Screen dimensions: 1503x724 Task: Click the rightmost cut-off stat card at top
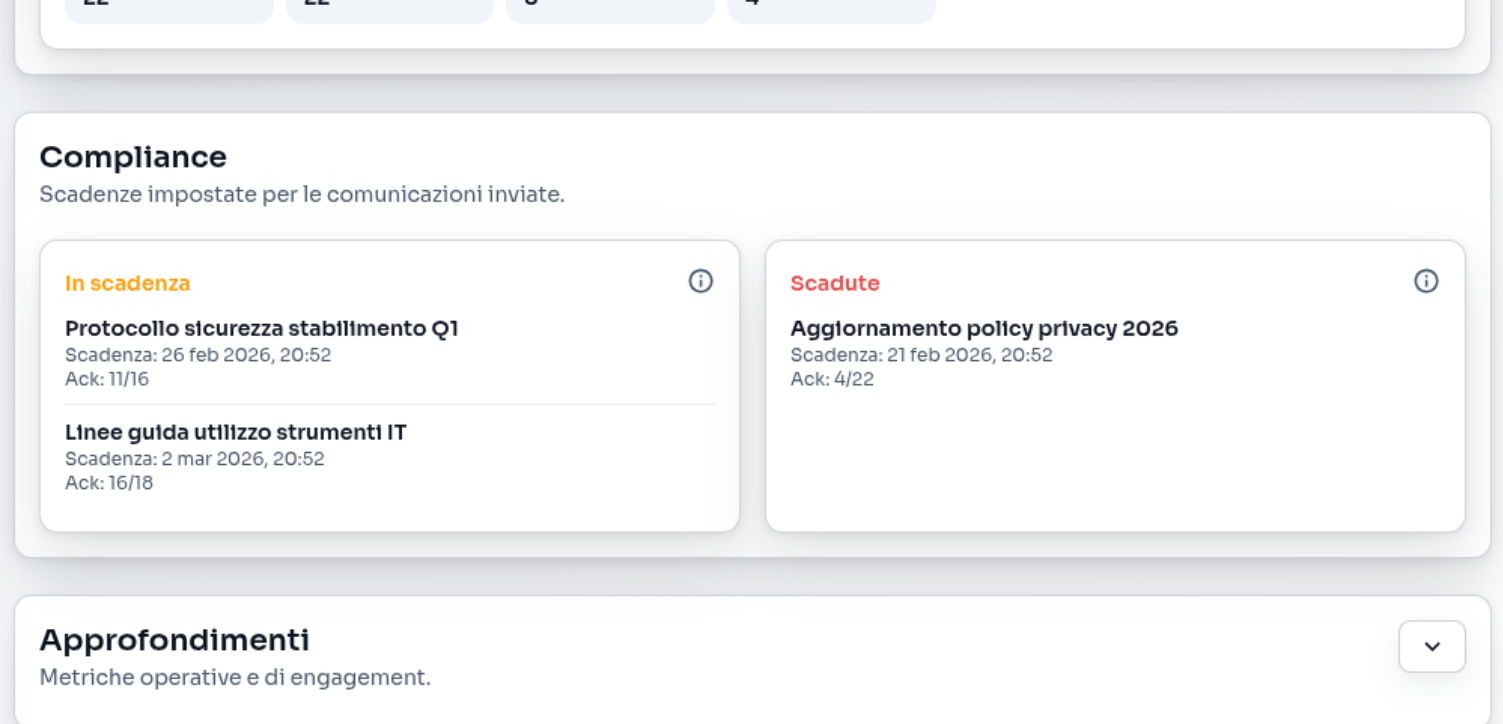831,9
